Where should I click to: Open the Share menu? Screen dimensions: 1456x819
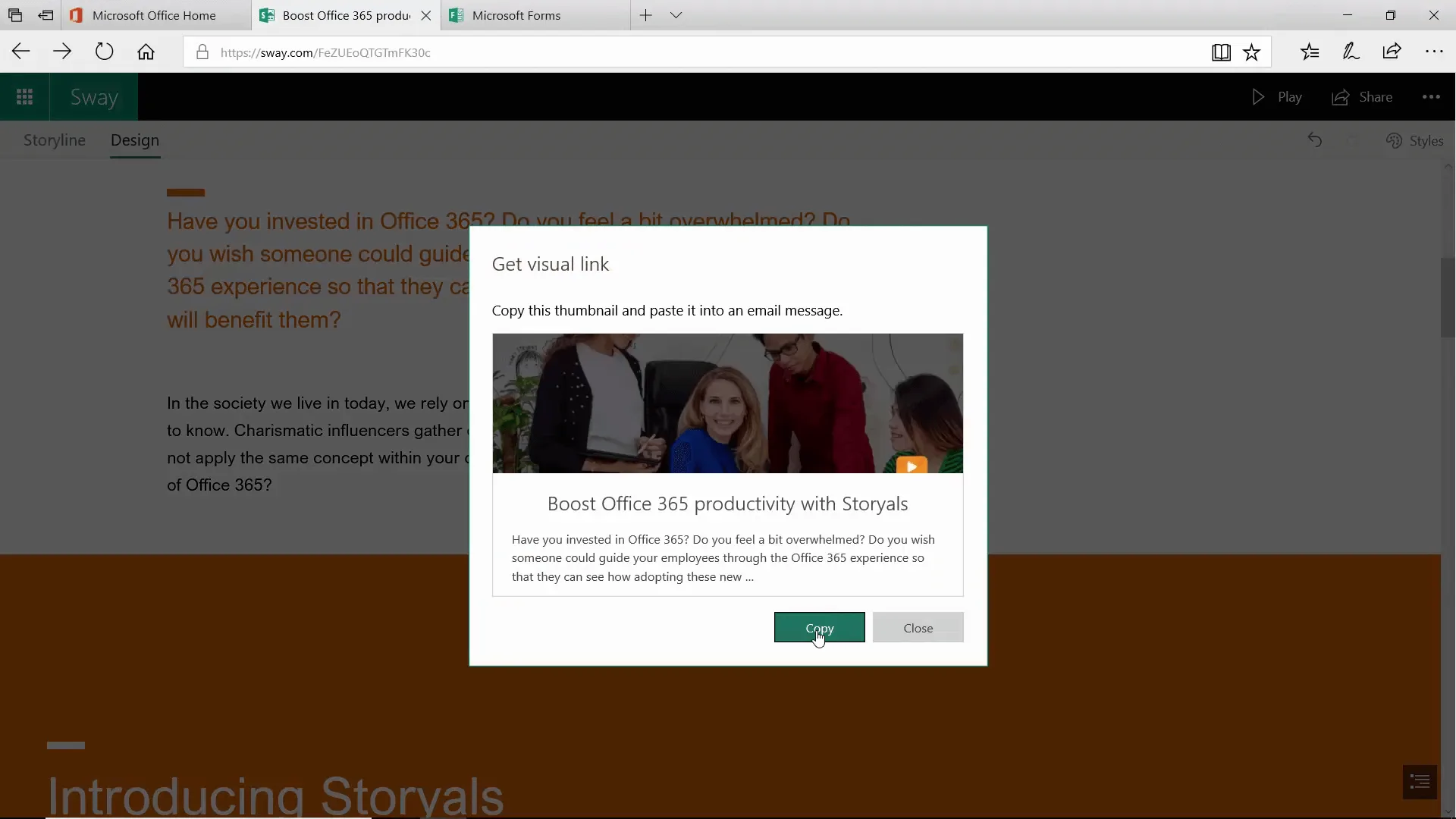pyautogui.click(x=1362, y=97)
